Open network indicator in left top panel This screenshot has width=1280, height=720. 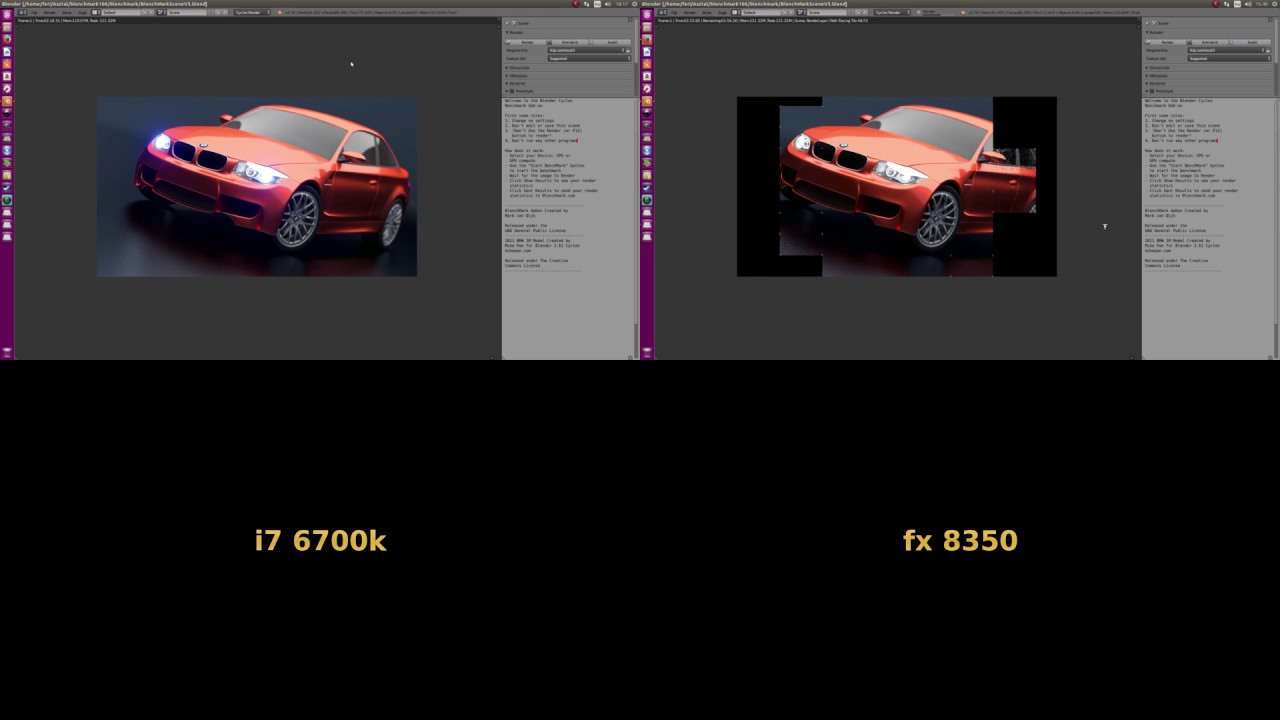586,4
